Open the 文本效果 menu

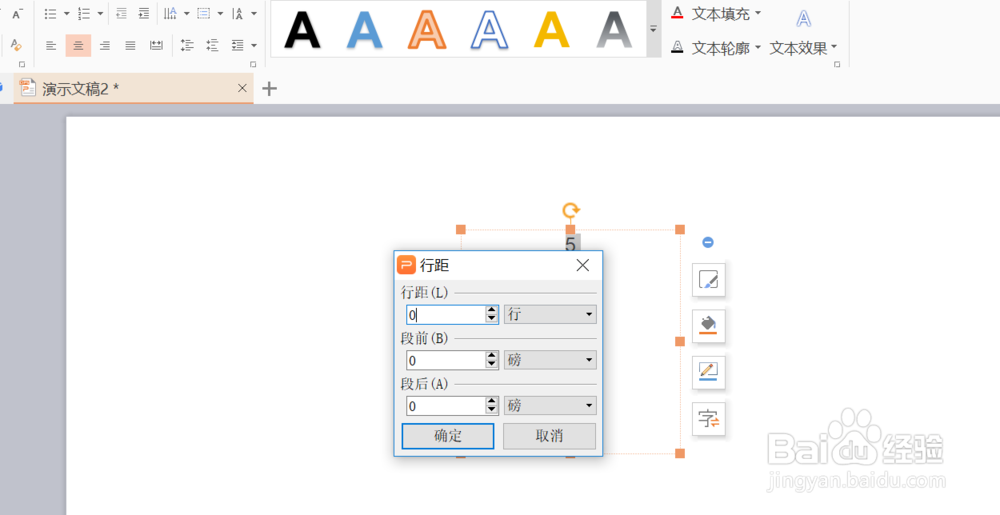tap(804, 48)
